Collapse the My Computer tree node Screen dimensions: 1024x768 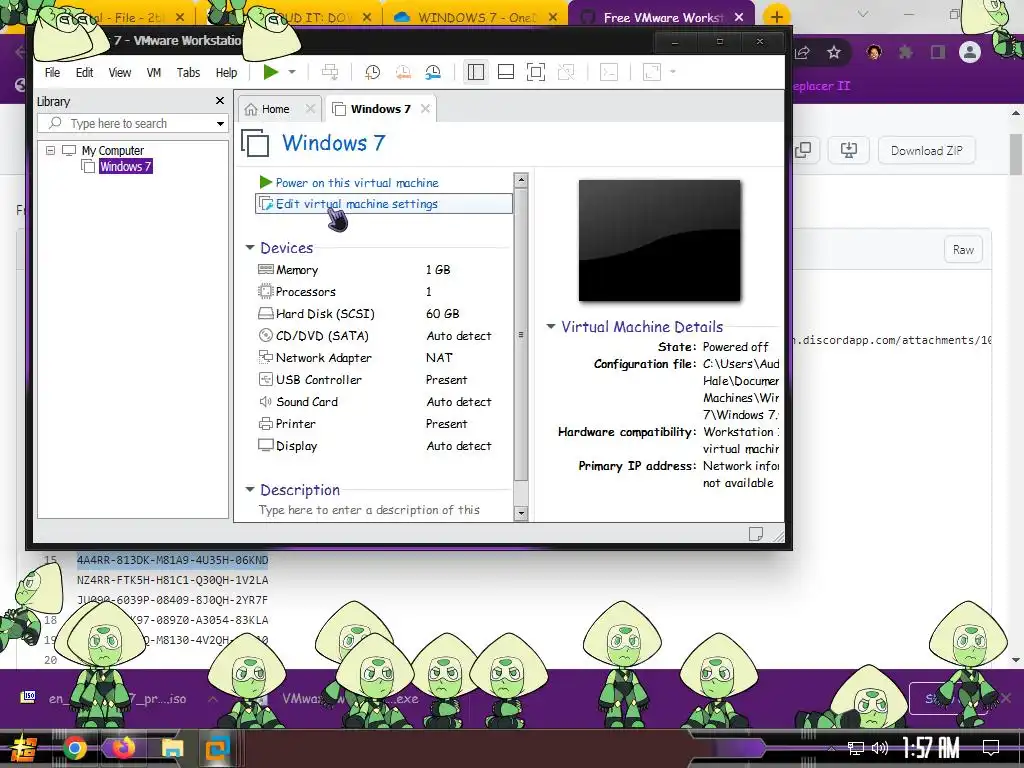coord(50,150)
